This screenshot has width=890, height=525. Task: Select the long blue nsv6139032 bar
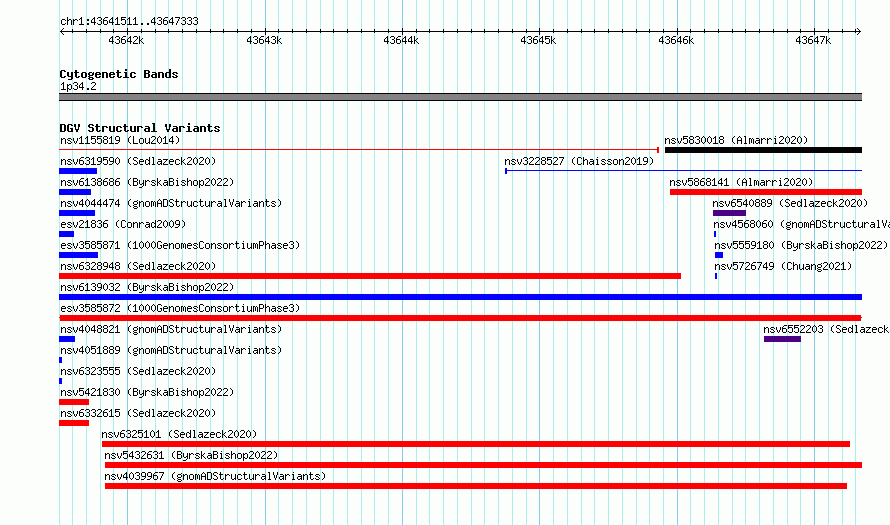[x=460, y=297]
